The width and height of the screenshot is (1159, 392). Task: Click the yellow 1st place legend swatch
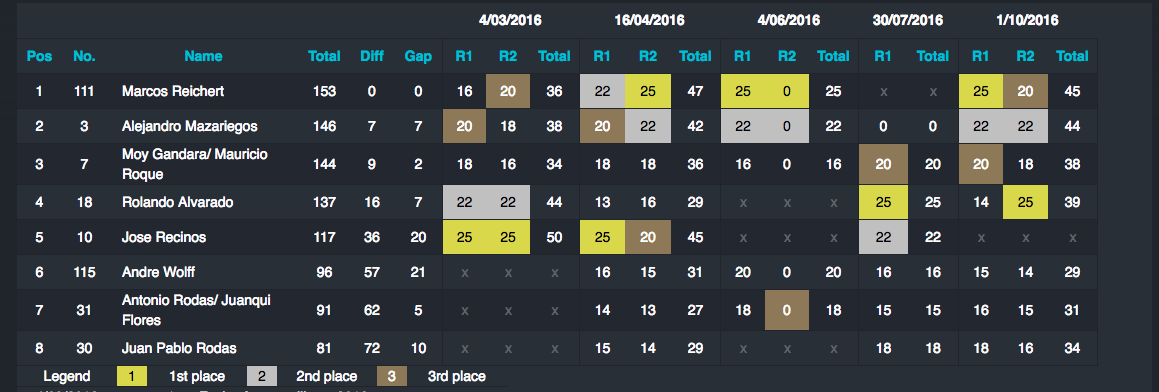pyautogui.click(x=132, y=376)
